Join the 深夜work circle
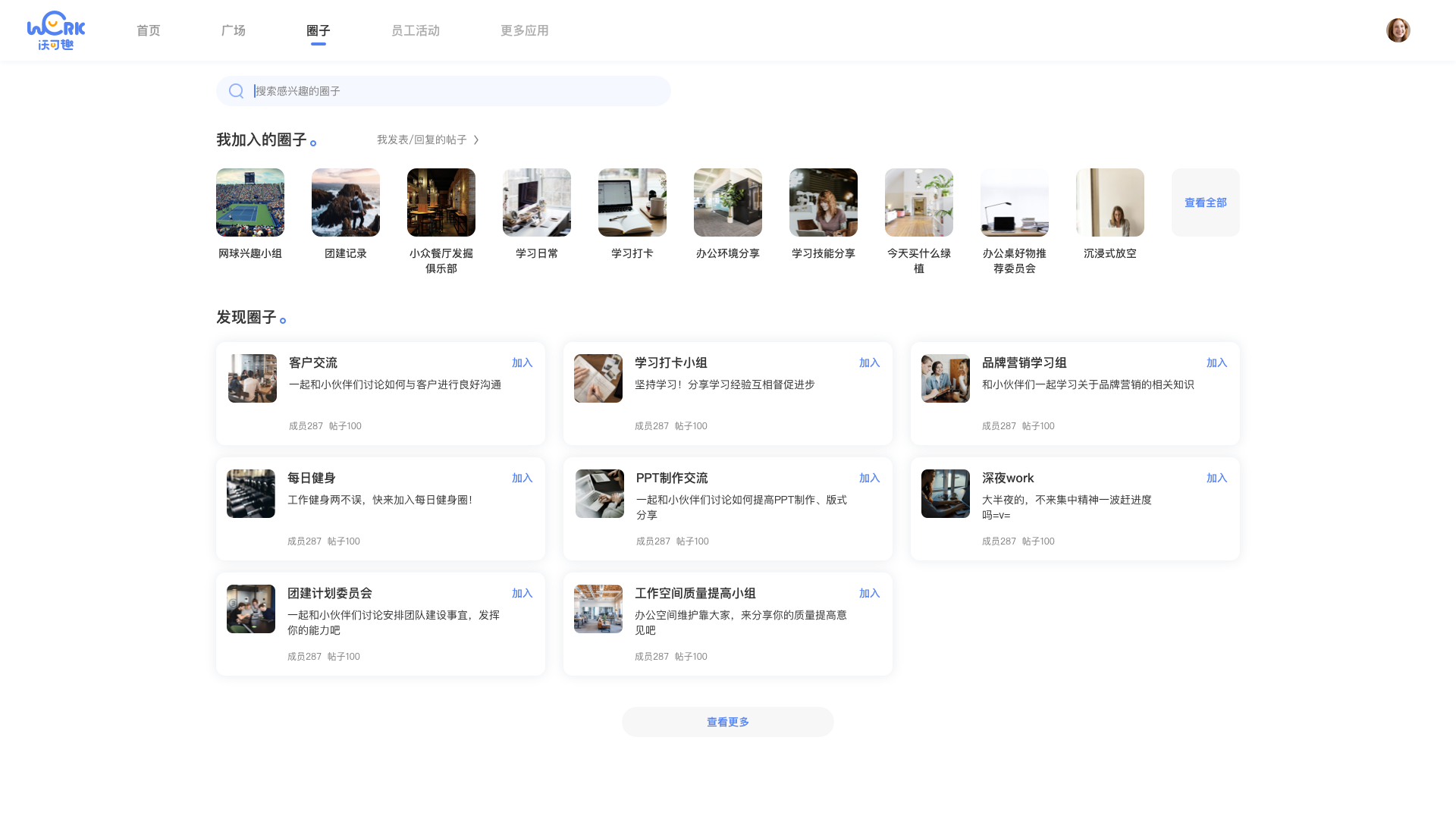Viewport: 1456px width, 819px height. (x=1216, y=478)
